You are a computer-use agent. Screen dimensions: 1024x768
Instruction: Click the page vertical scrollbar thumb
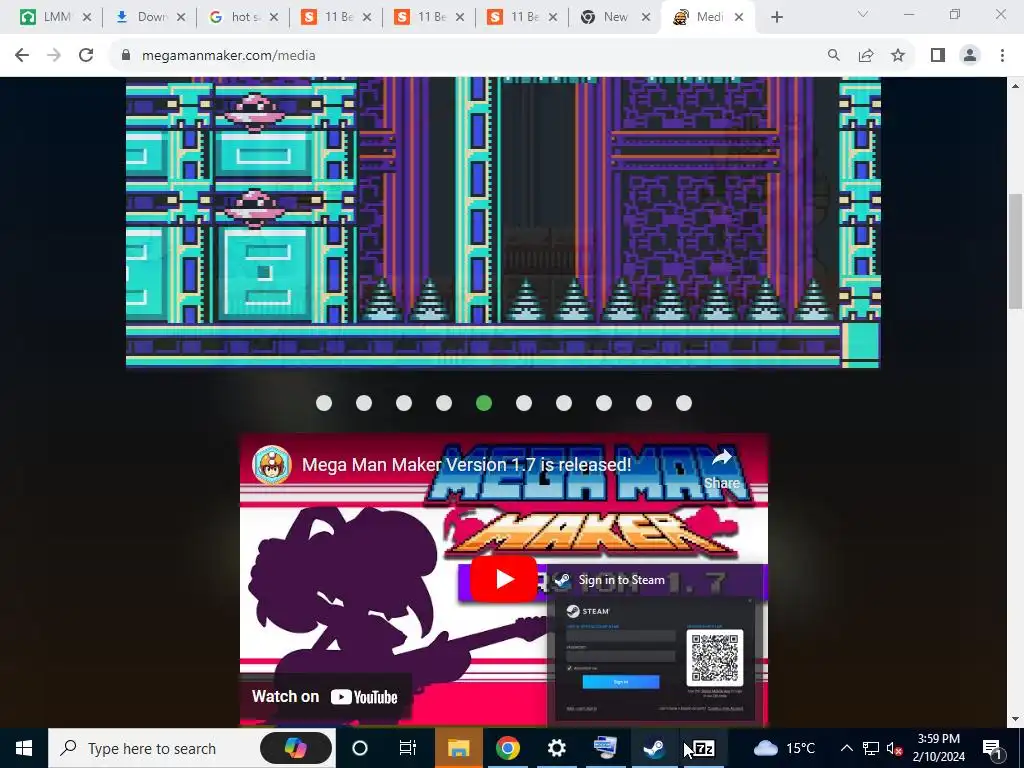1014,251
